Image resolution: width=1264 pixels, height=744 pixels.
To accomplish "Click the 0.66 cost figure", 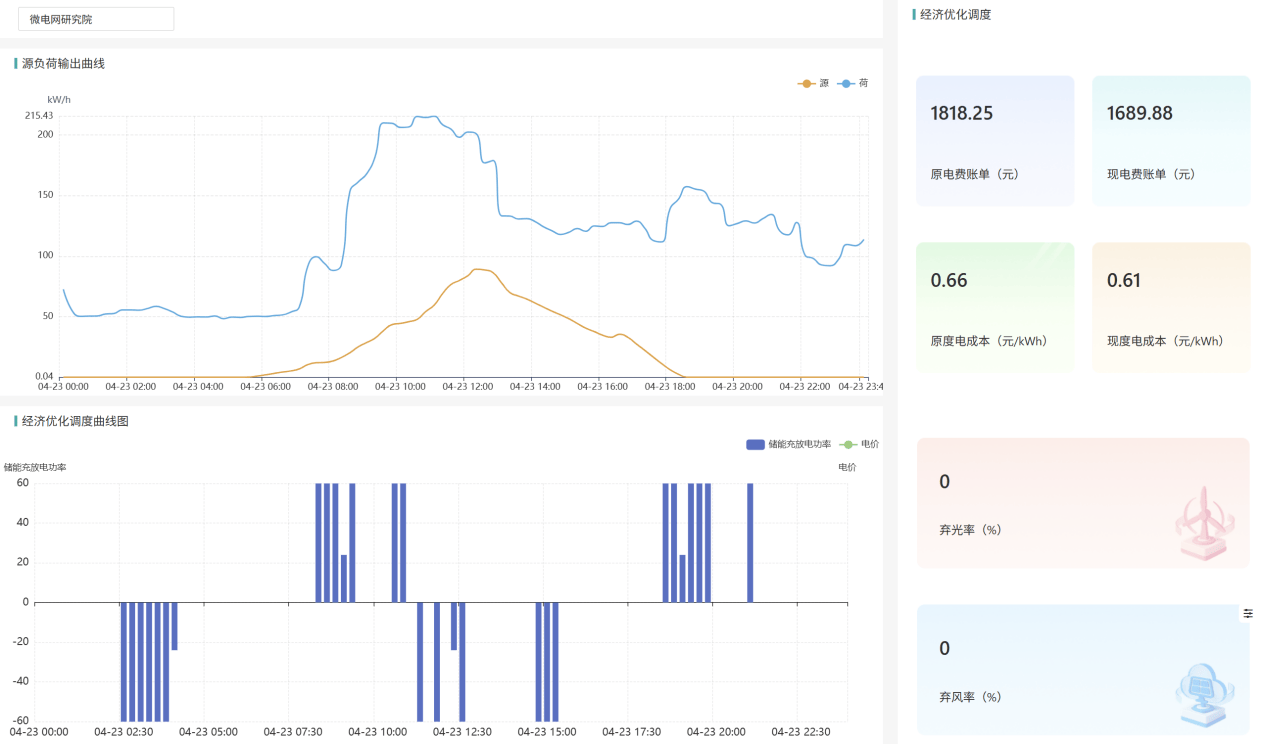I will coord(949,280).
